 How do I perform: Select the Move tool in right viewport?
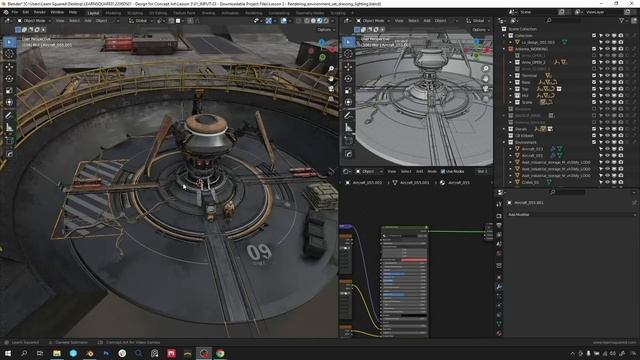(348, 67)
